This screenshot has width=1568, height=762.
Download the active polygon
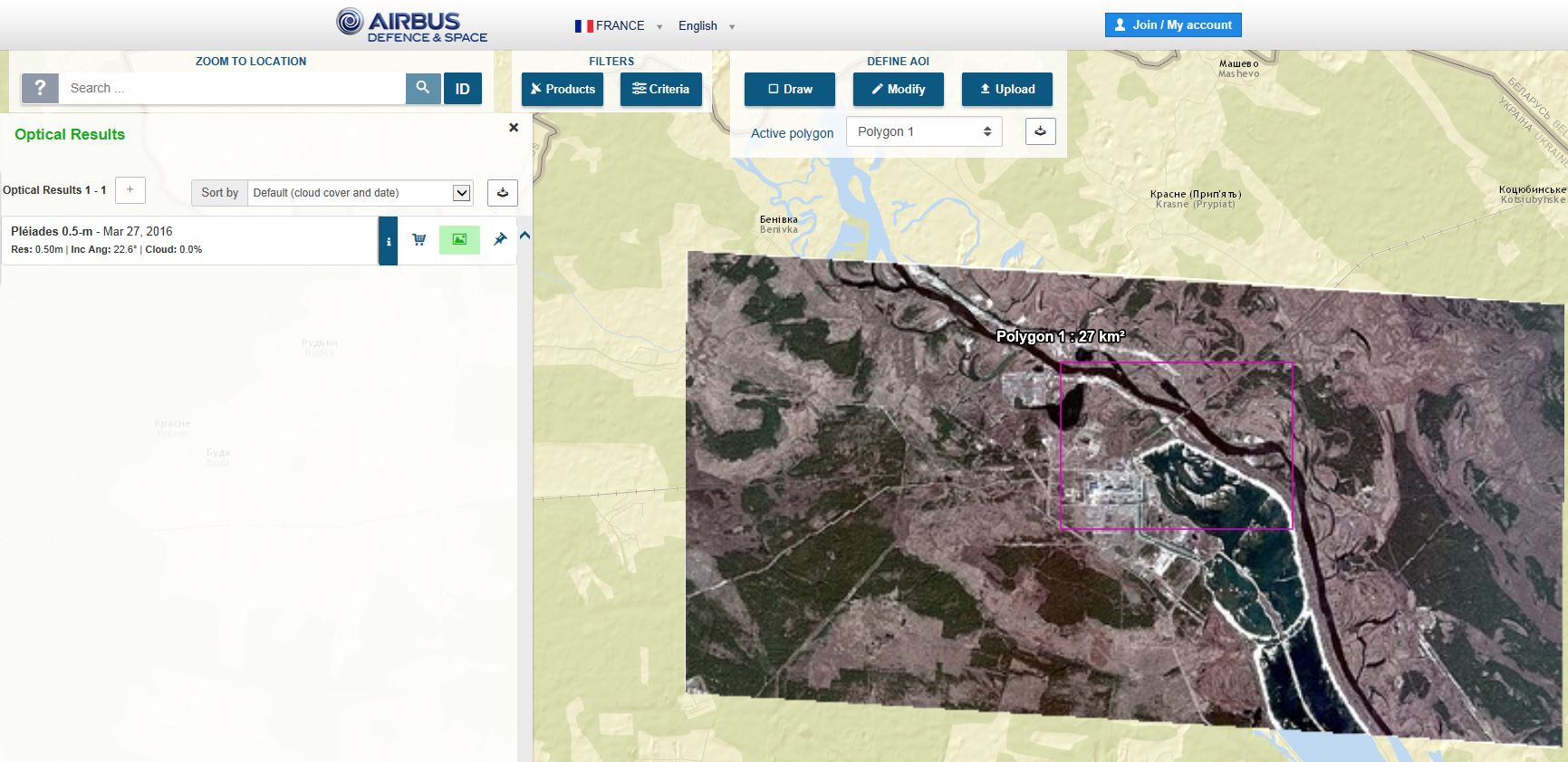pos(1041,131)
